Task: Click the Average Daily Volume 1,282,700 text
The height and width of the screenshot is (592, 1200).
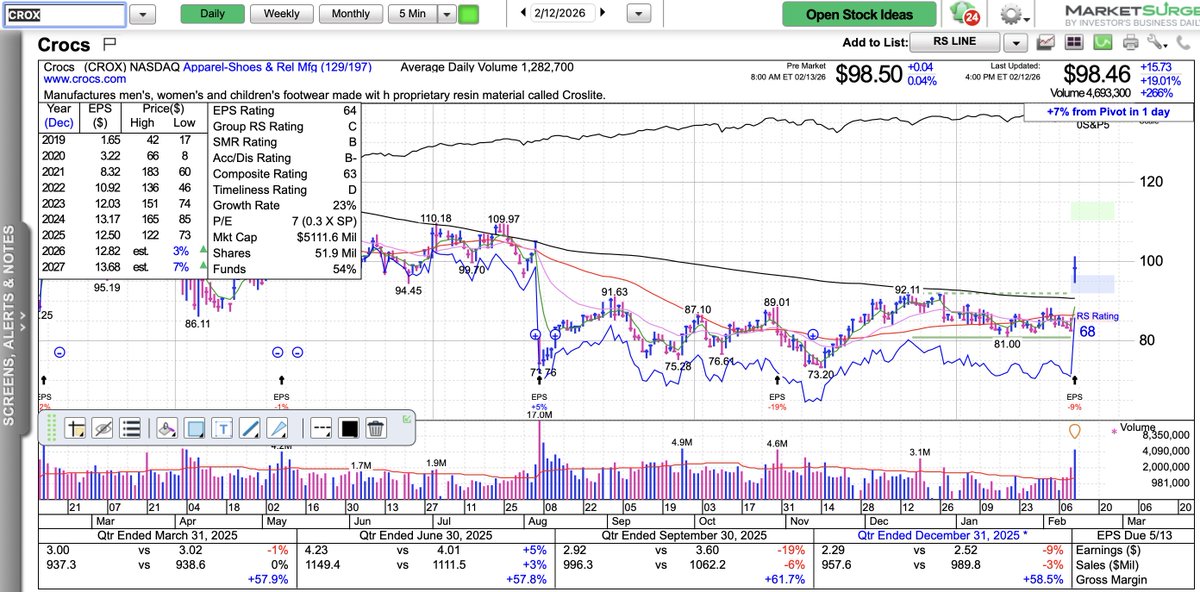Action: click(486, 67)
